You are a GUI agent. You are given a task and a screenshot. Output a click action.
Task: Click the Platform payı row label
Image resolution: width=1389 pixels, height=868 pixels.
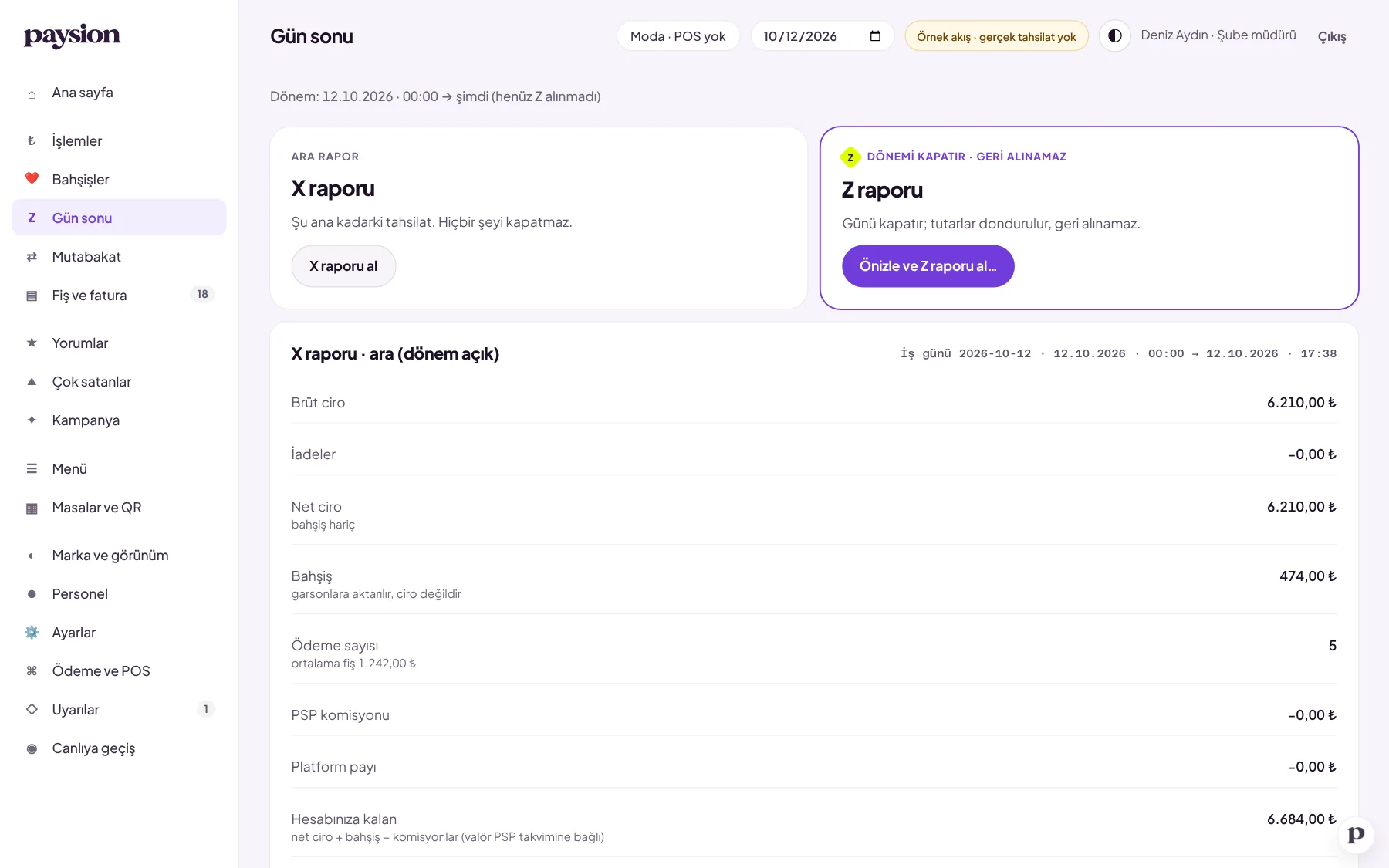pyautogui.click(x=333, y=766)
